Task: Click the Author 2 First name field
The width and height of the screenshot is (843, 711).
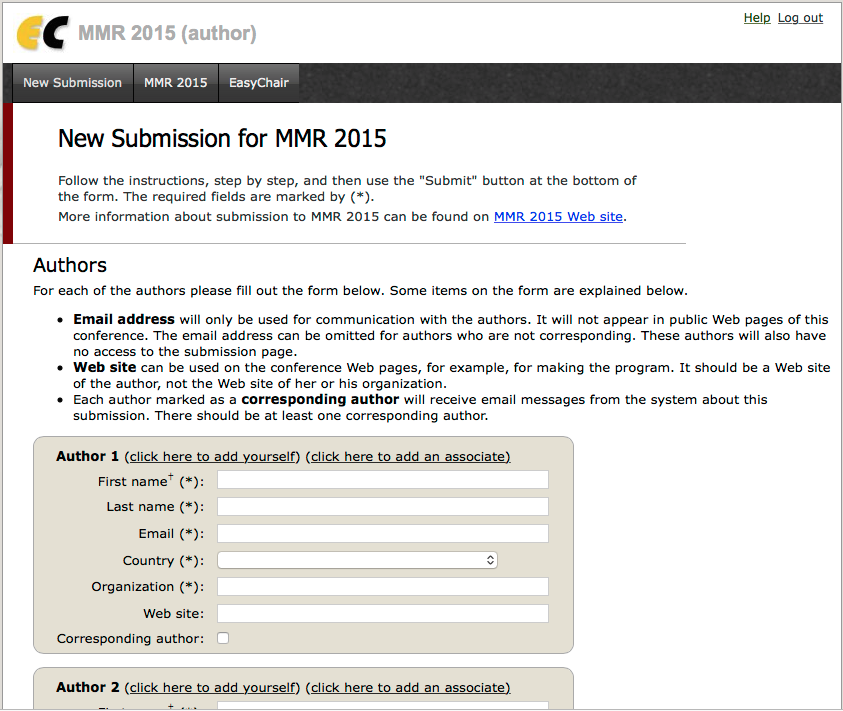Action: [x=382, y=706]
